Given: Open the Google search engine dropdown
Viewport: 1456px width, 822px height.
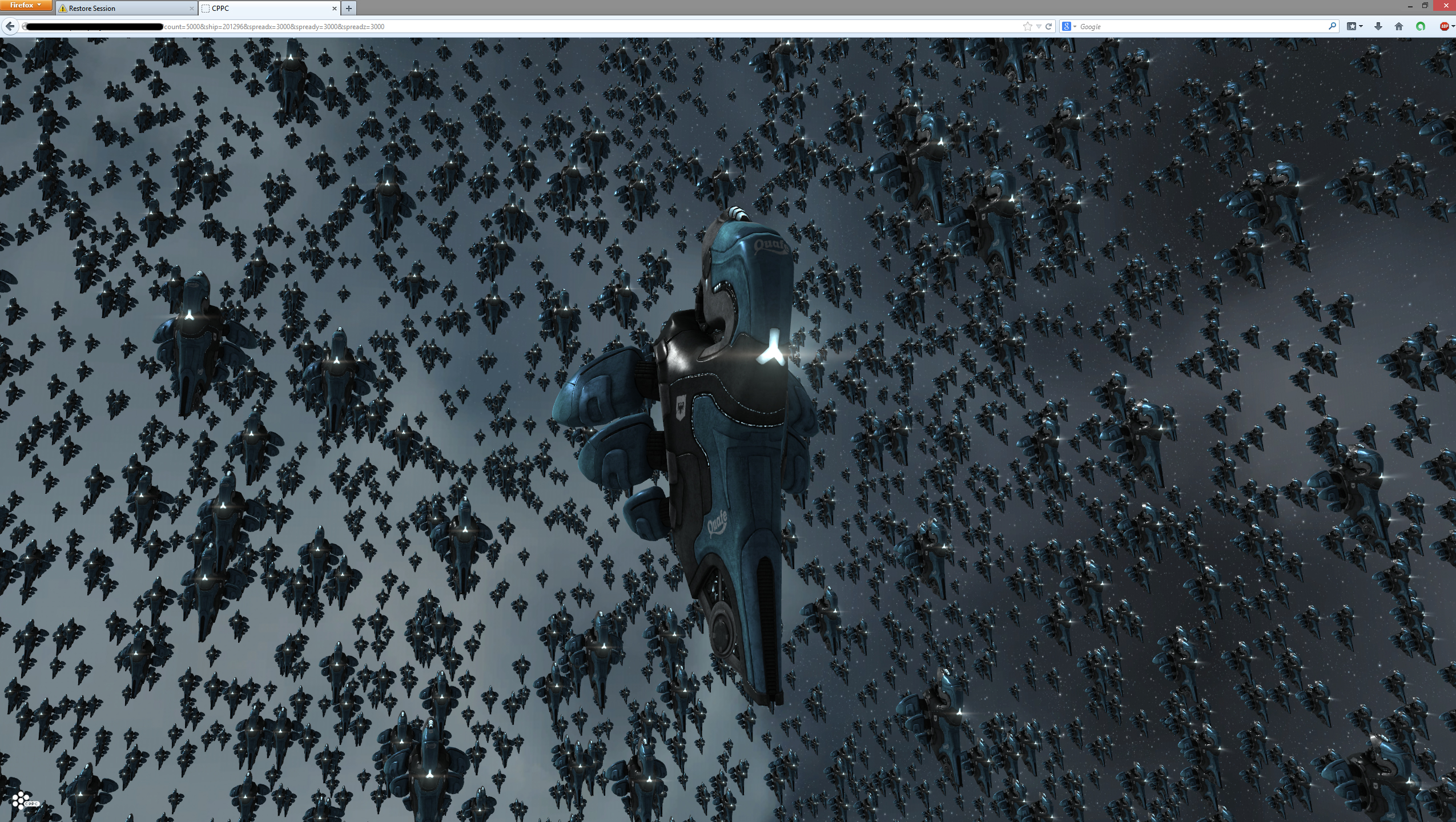Looking at the screenshot, I should pos(1068,26).
